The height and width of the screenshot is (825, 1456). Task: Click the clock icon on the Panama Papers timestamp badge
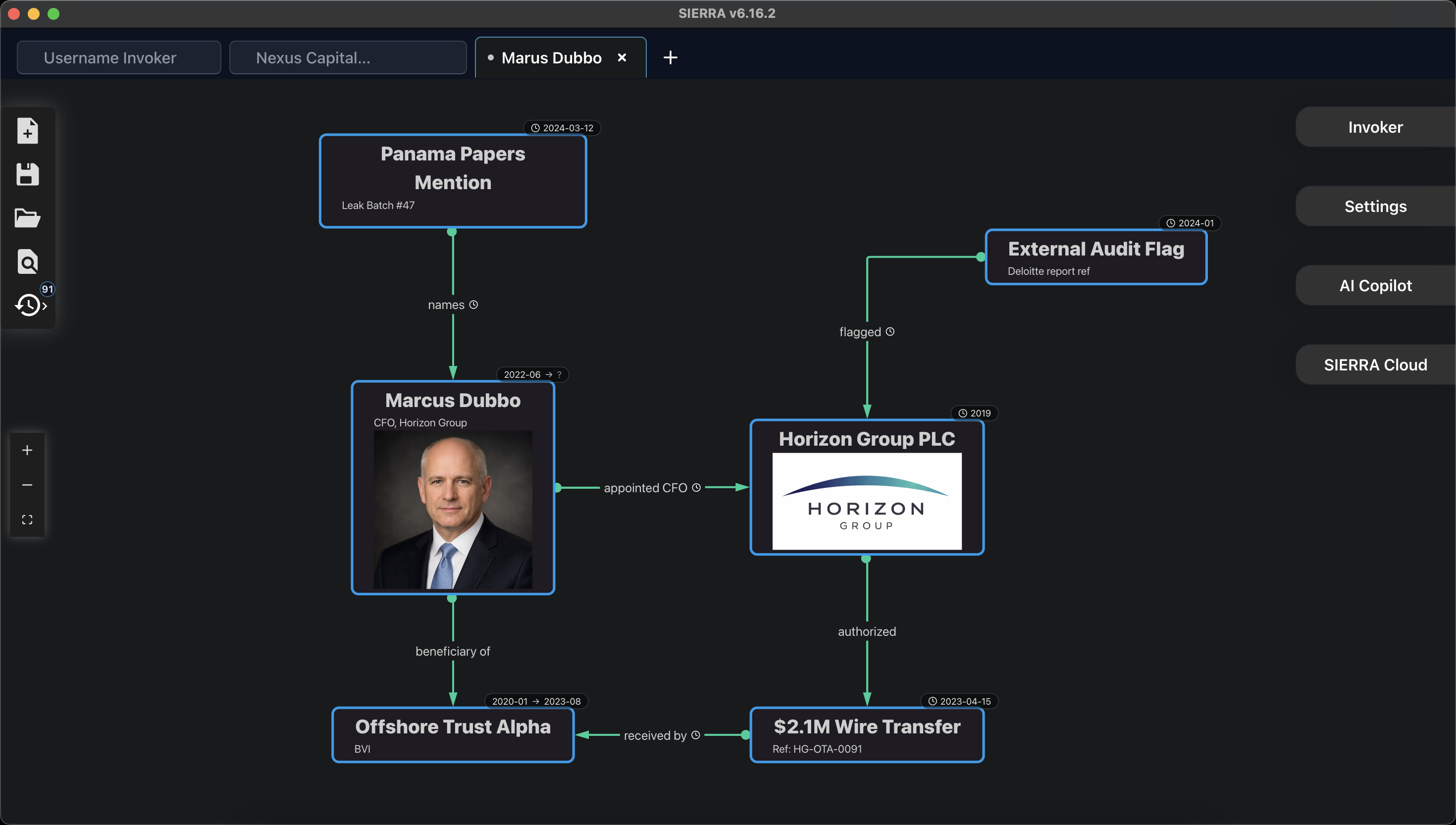coord(534,127)
